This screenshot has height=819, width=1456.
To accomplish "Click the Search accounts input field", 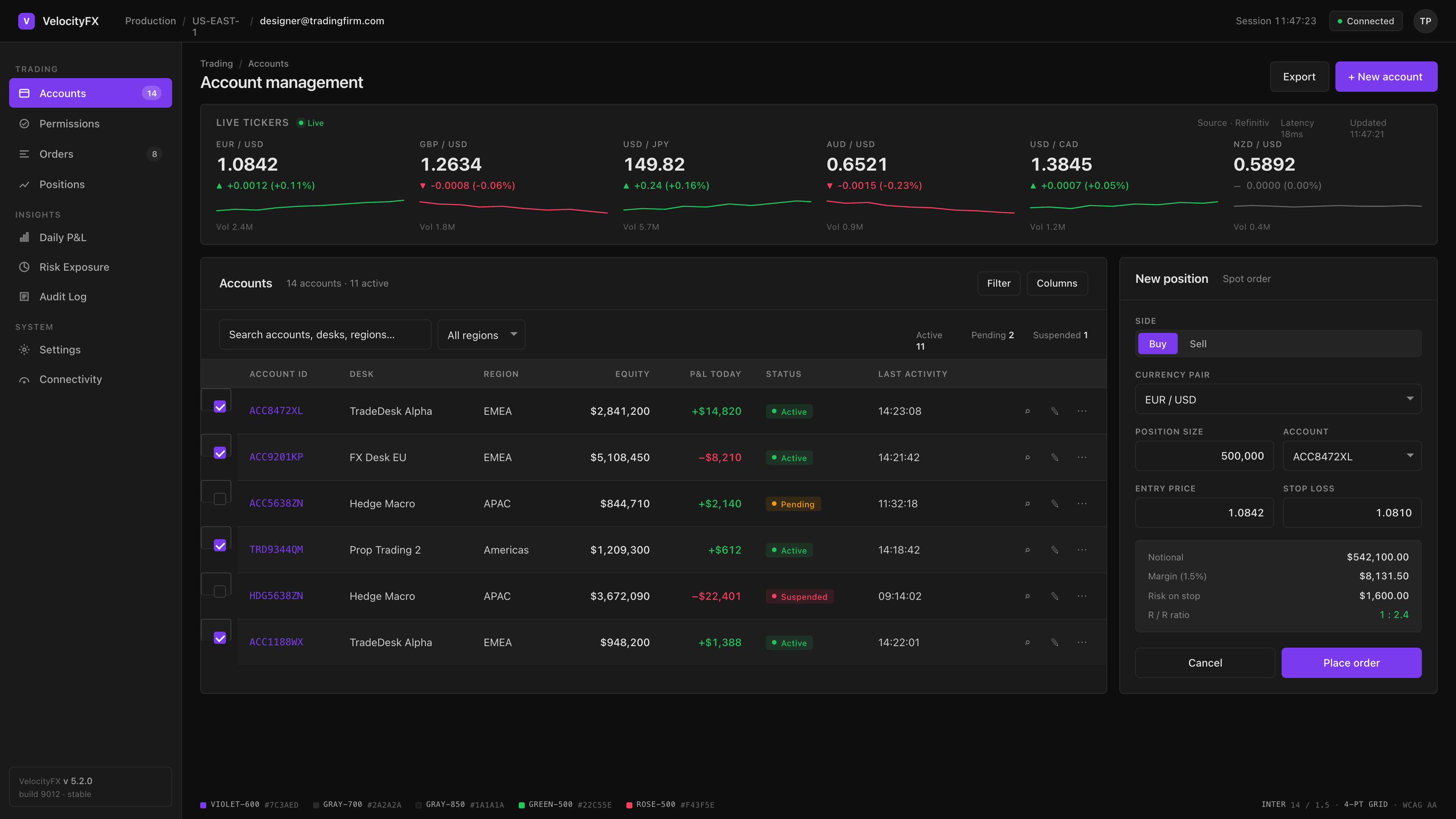I will tap(325, 334).
